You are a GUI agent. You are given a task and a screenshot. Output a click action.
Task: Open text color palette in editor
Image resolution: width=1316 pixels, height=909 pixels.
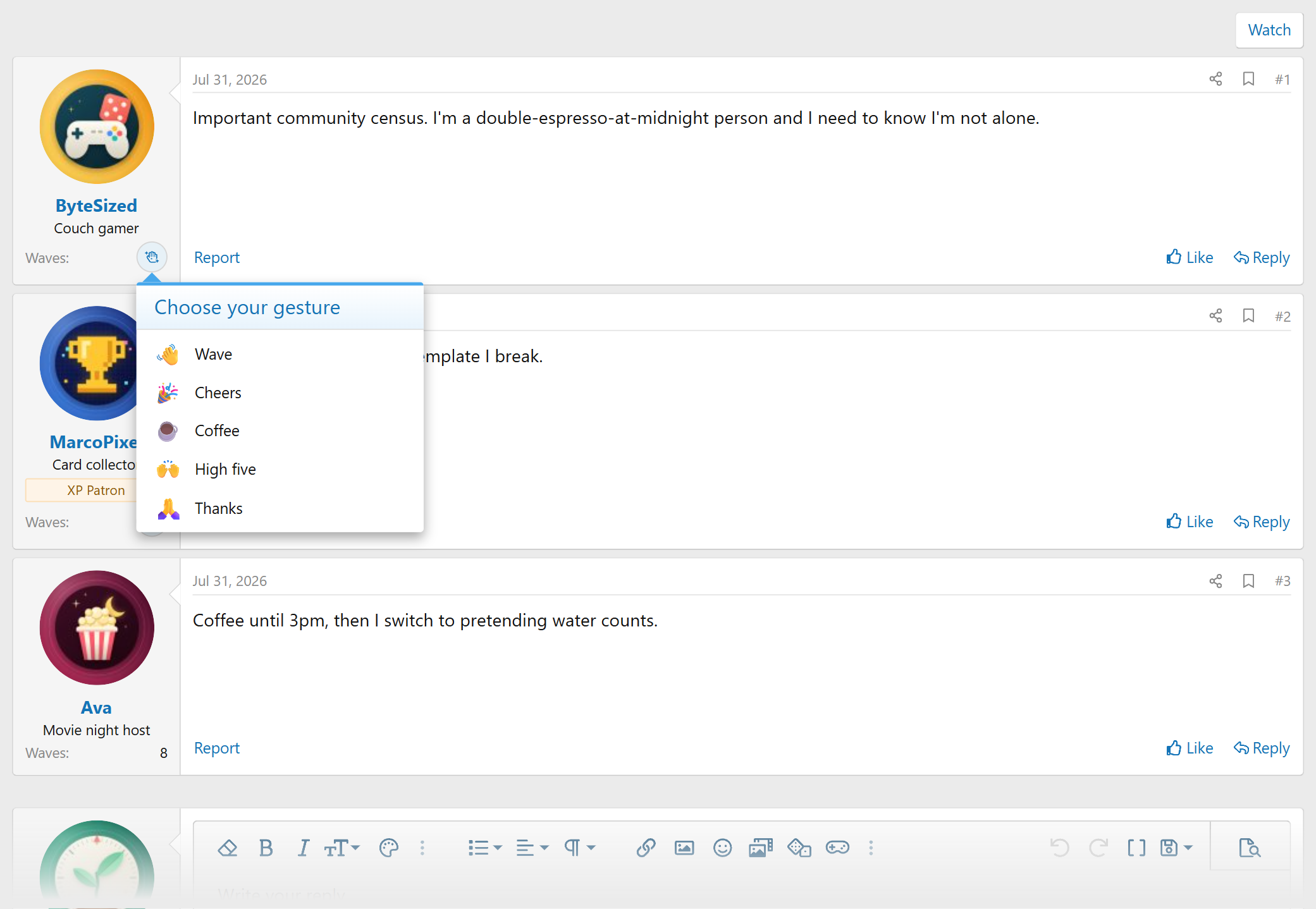click(388, 848)
